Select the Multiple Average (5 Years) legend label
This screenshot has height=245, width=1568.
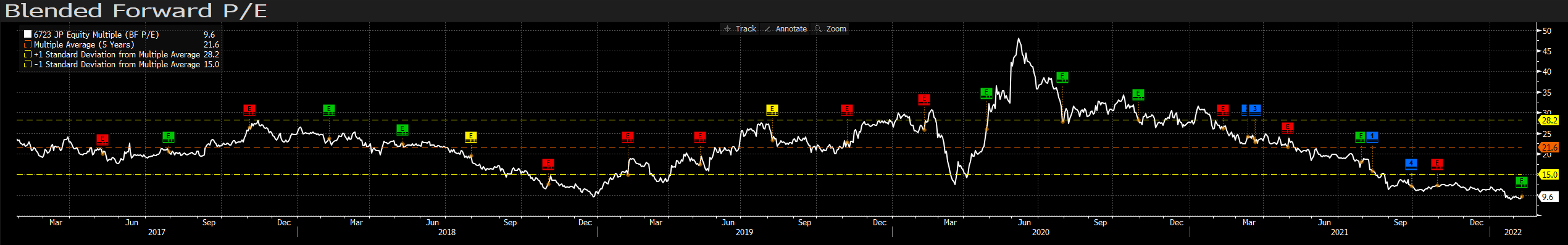pyautogui.click(x=84, y=44)
